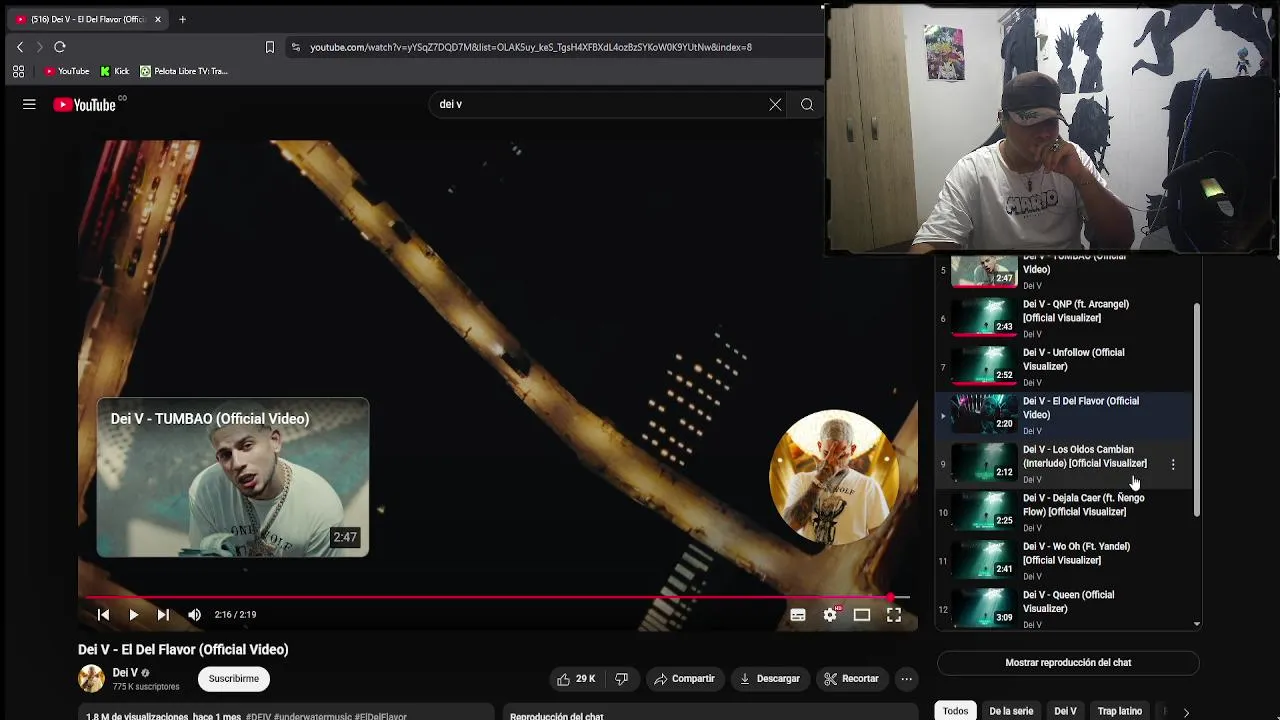Open TUMBAO suggested video card in player
Screen dimensions: 1280x720
pos(232,477)
